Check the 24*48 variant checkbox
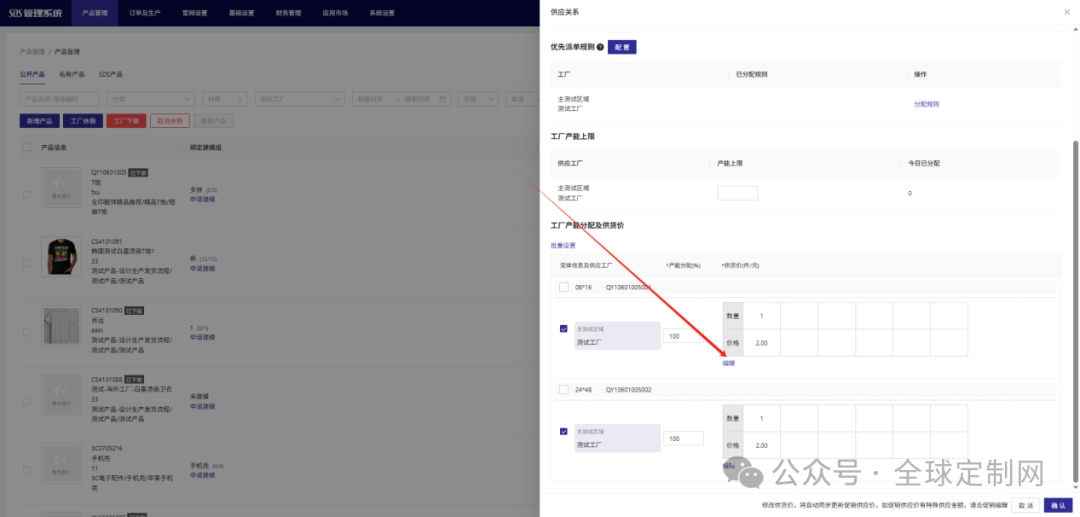 click(564, 389)
